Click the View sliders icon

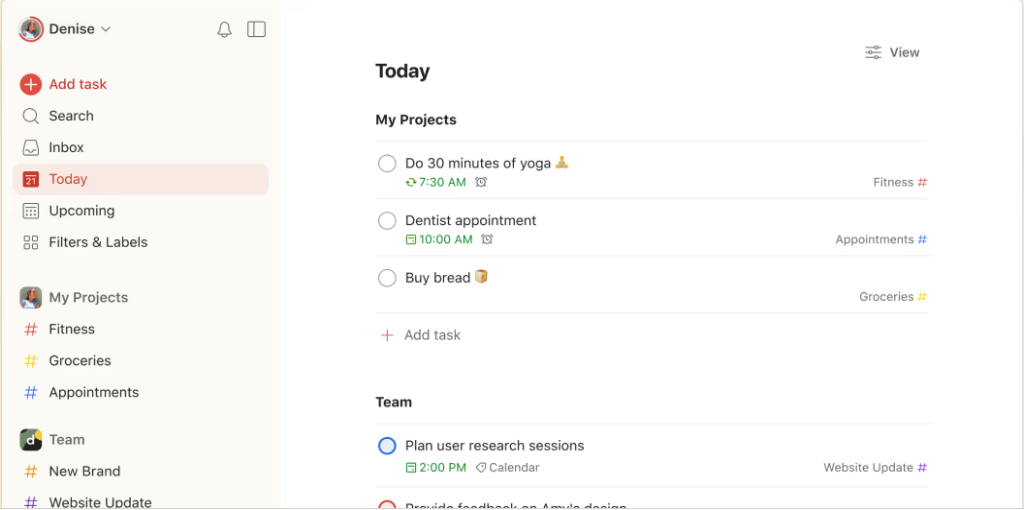873,52
